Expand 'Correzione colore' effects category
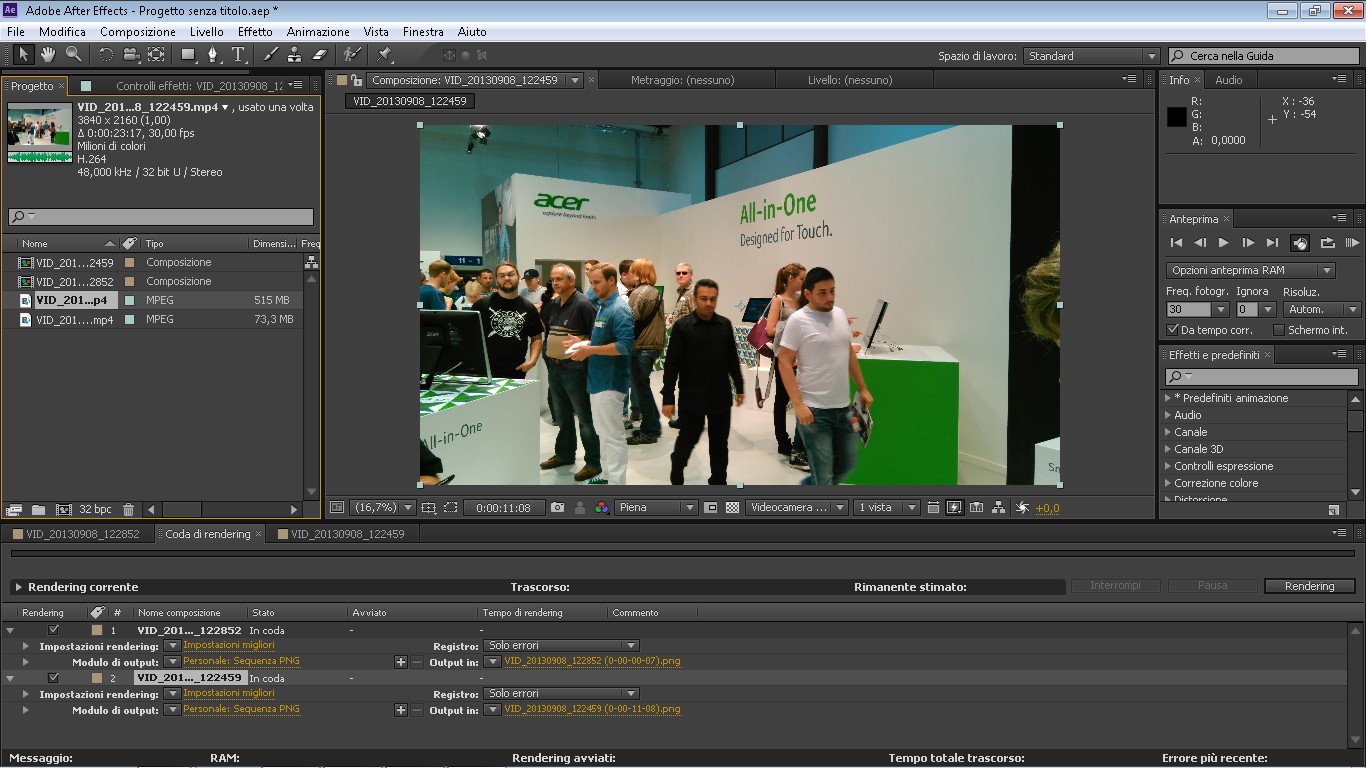The width and height of the screenshot is (1366, 768). (x=1168, y=483)
